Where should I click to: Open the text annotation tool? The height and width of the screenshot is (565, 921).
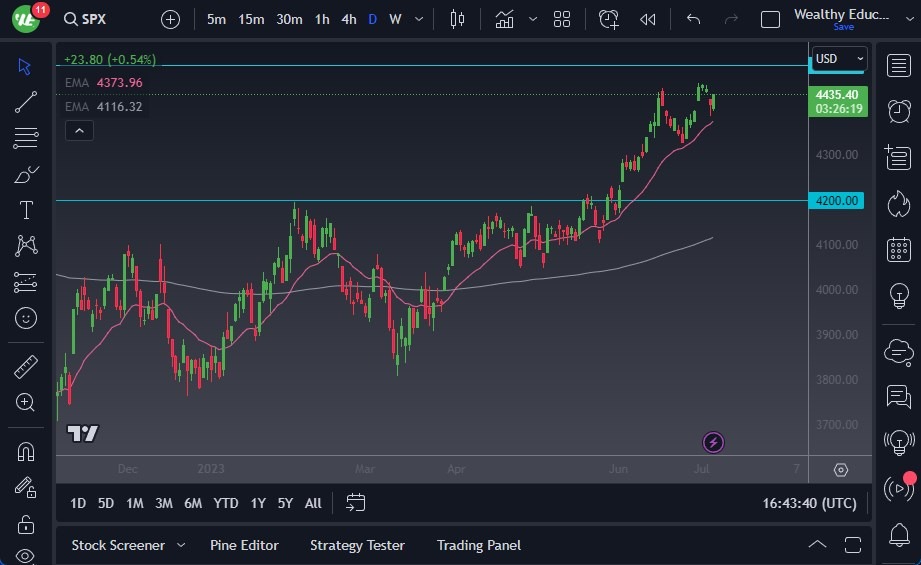[x=26, y=210]
